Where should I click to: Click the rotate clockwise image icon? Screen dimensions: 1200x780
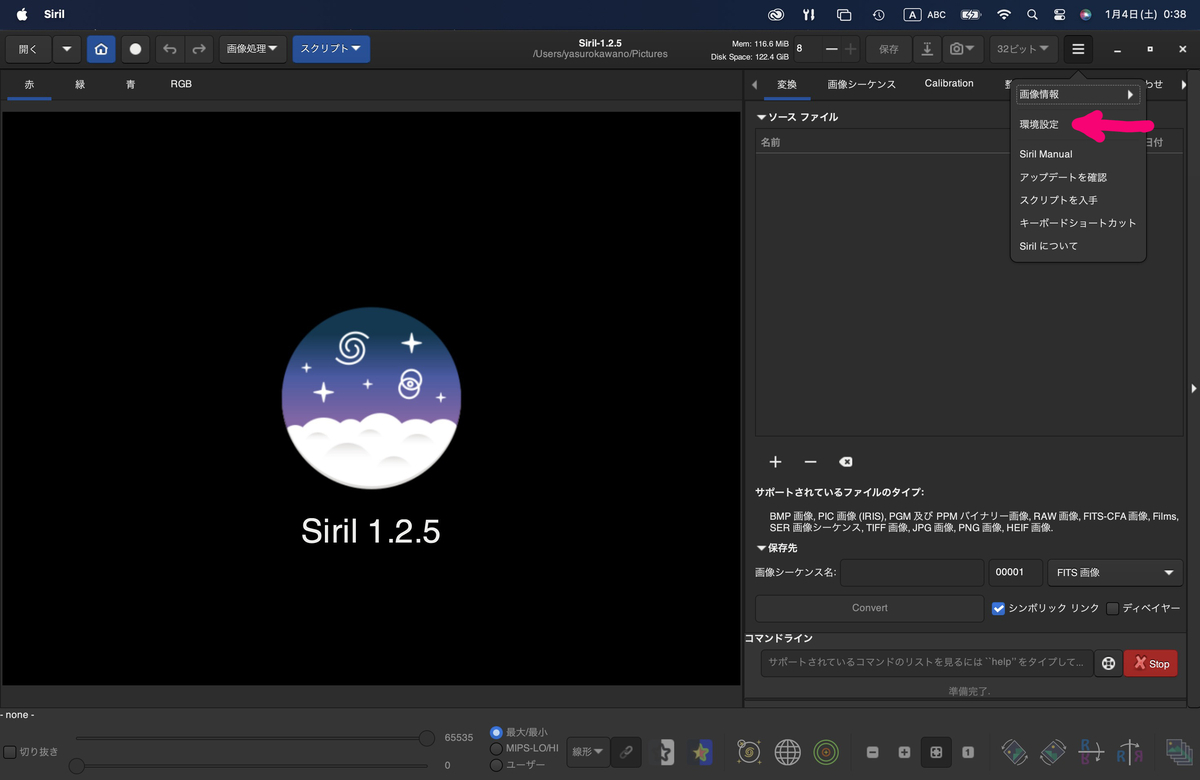[x=1052, y=752]
